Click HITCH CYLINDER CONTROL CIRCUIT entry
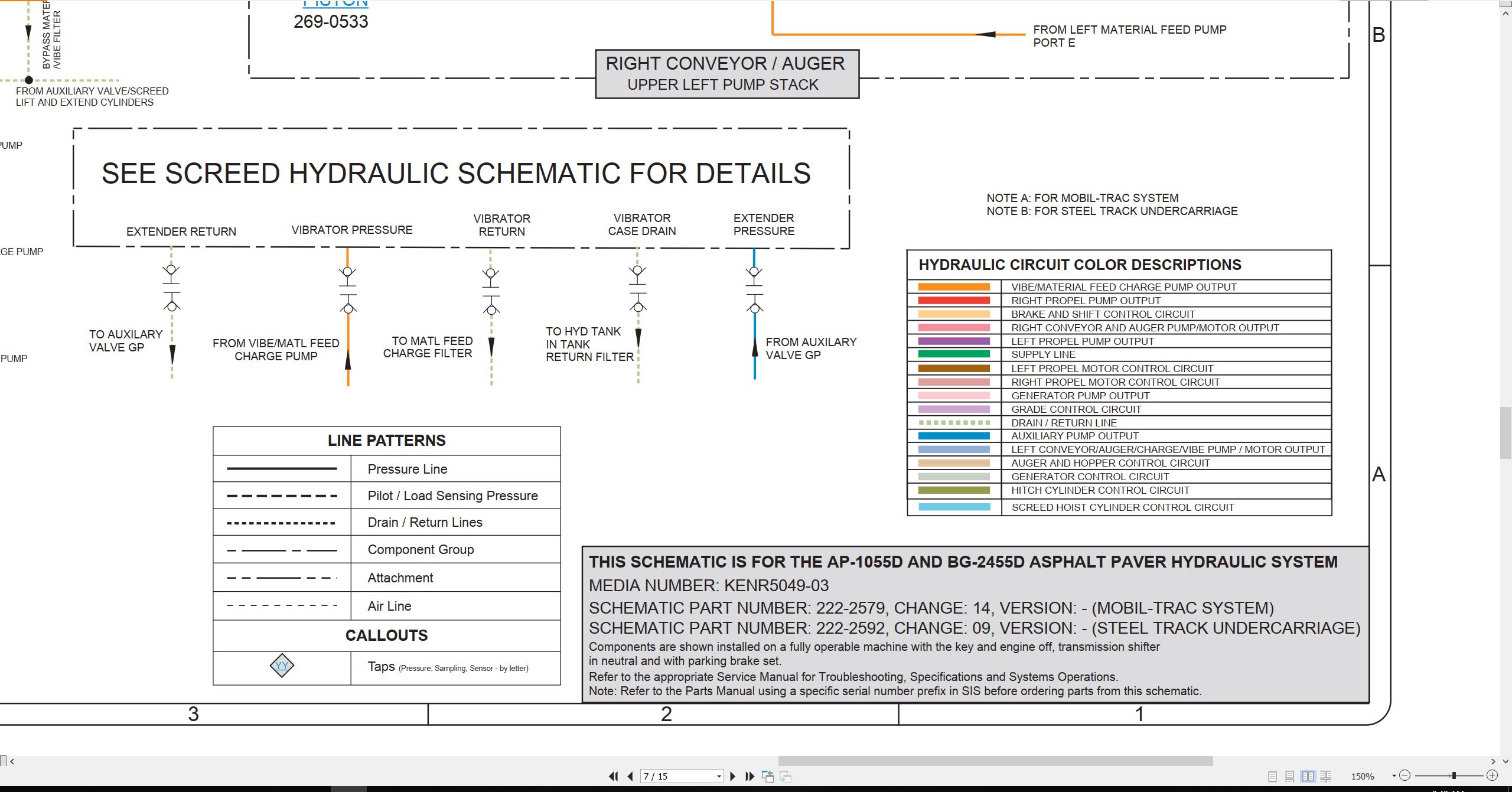Screen dimensions: 1512x792 point(1100,490)
